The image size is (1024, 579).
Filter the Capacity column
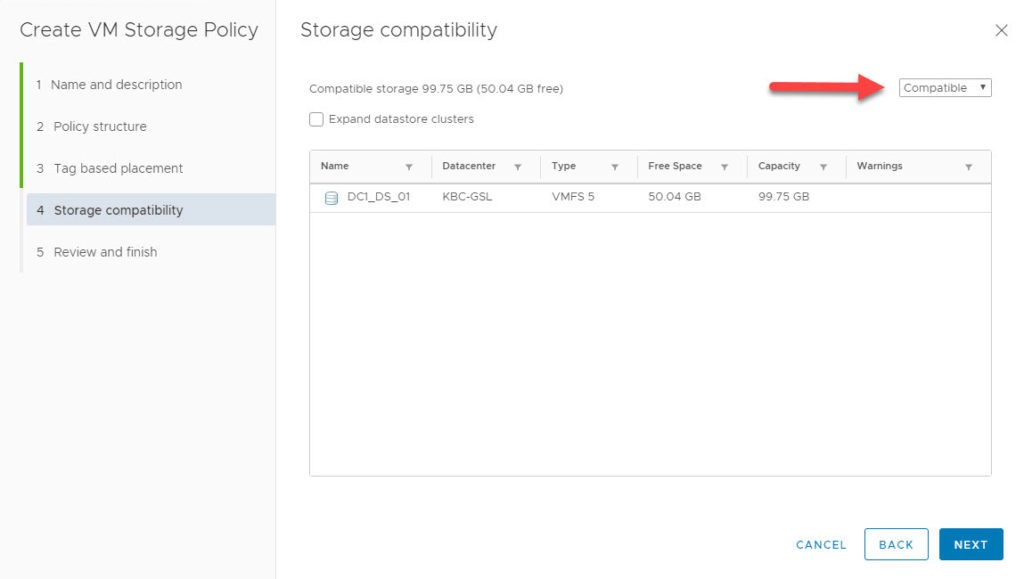(x=825, y=166)
